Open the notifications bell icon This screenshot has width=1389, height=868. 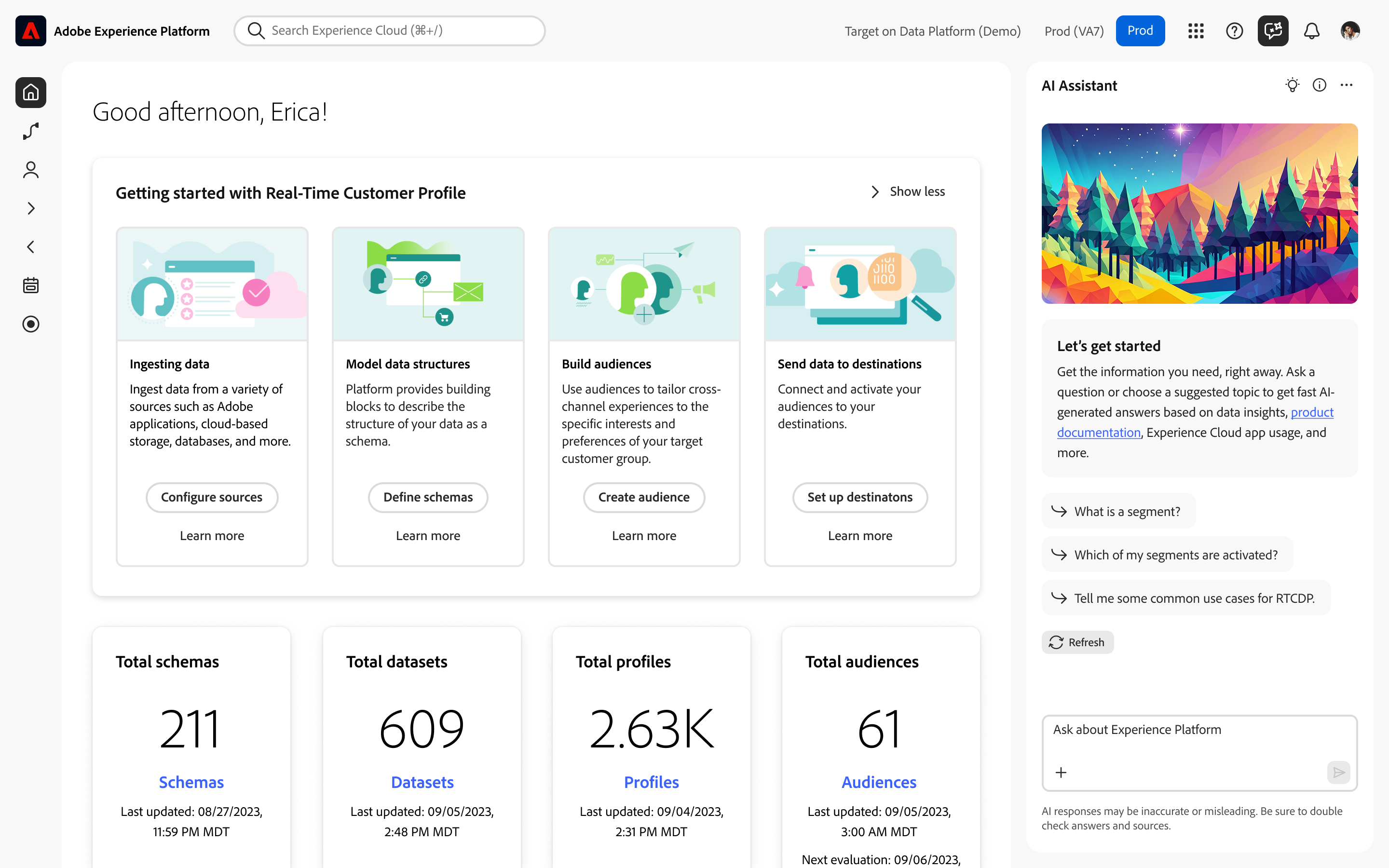(x=1311, y=31)
